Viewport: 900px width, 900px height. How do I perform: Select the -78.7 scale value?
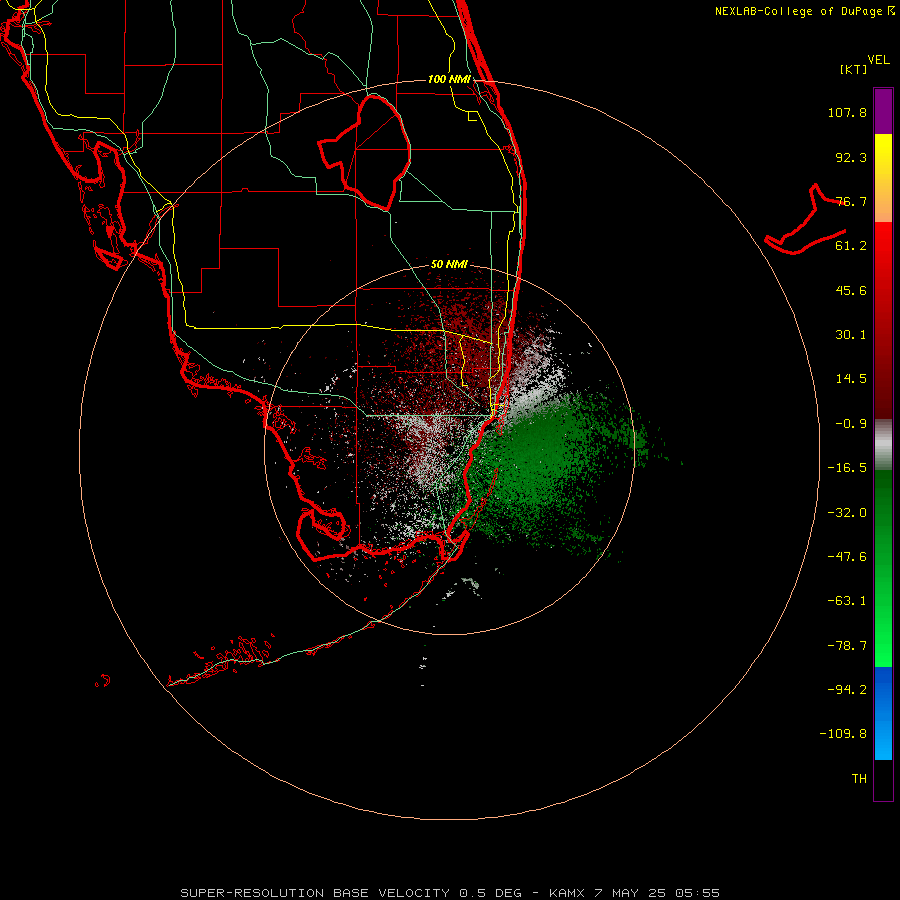tap(847, 646)
